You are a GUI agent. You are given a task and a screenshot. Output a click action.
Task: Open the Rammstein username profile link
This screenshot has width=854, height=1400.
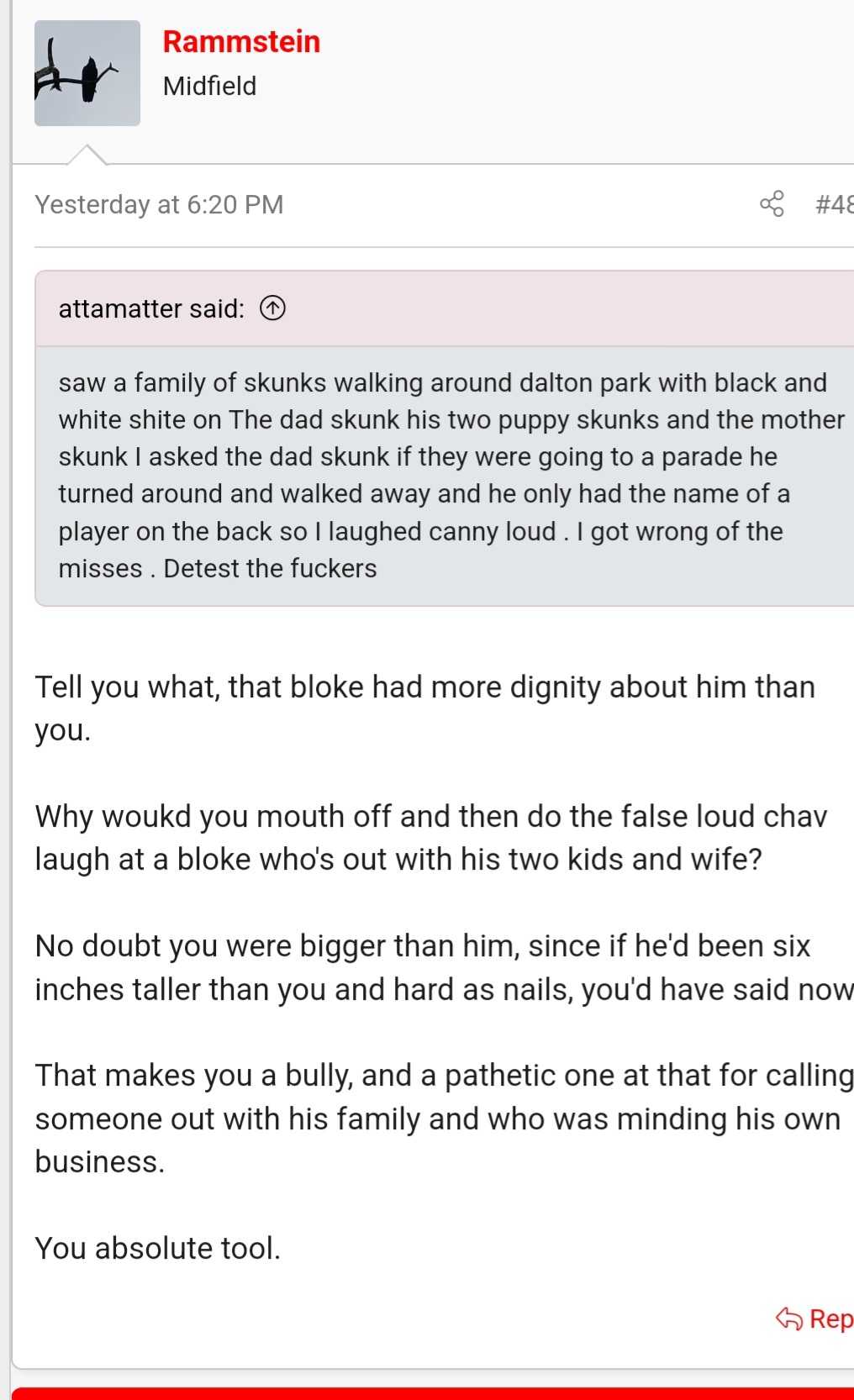(x=241, y=41)
